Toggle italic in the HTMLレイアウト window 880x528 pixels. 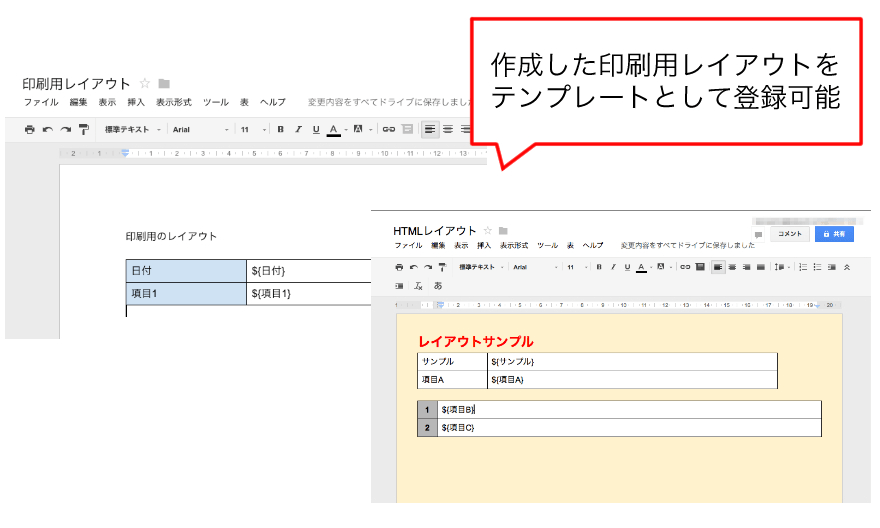coord(613,267)
